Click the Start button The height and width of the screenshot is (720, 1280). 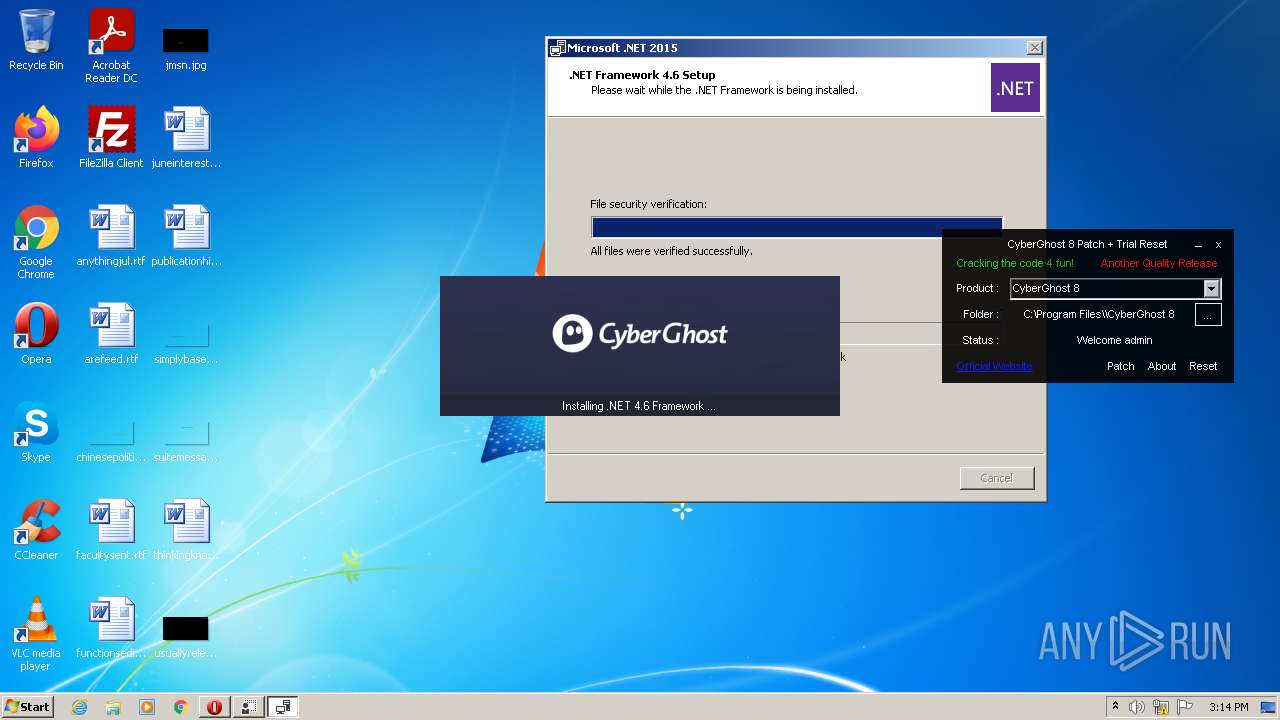(28, 707)
